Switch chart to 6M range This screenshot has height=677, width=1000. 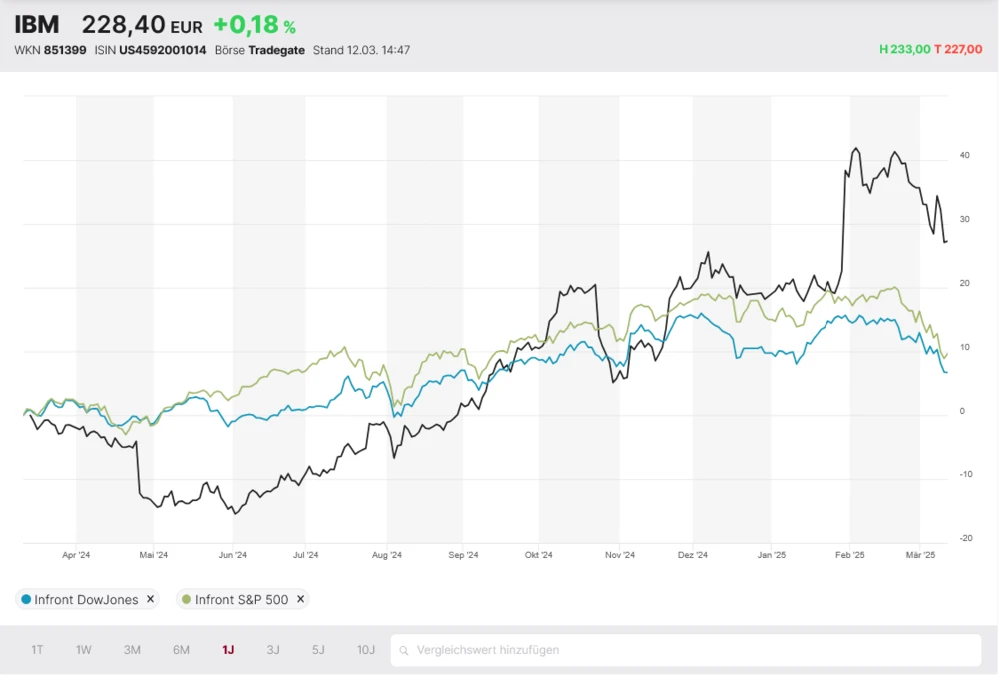click(x=181, y=650)
